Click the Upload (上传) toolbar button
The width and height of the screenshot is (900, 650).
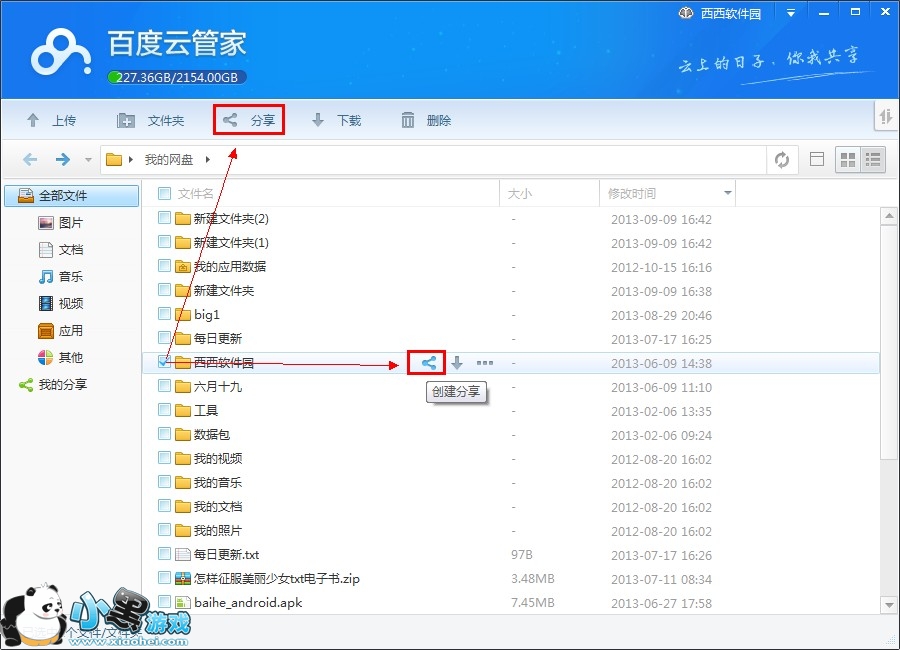point(51,121)
